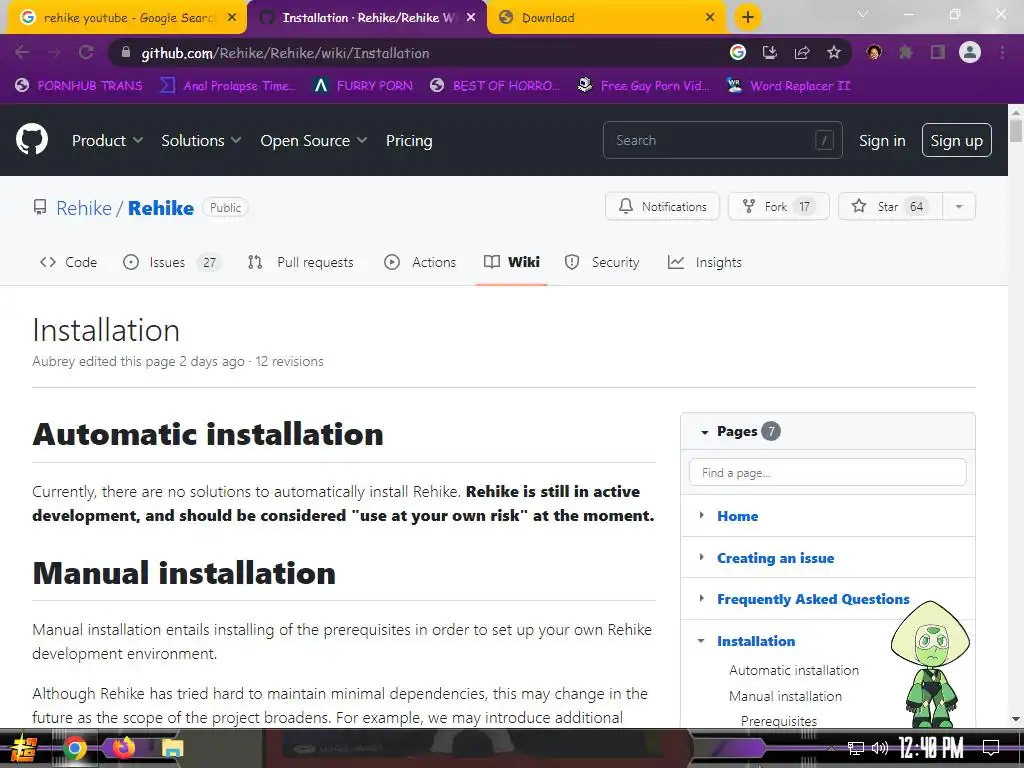Open File Explorer from the taskbar
Viewport: 1024px width, 768px height.
[172, 748]
